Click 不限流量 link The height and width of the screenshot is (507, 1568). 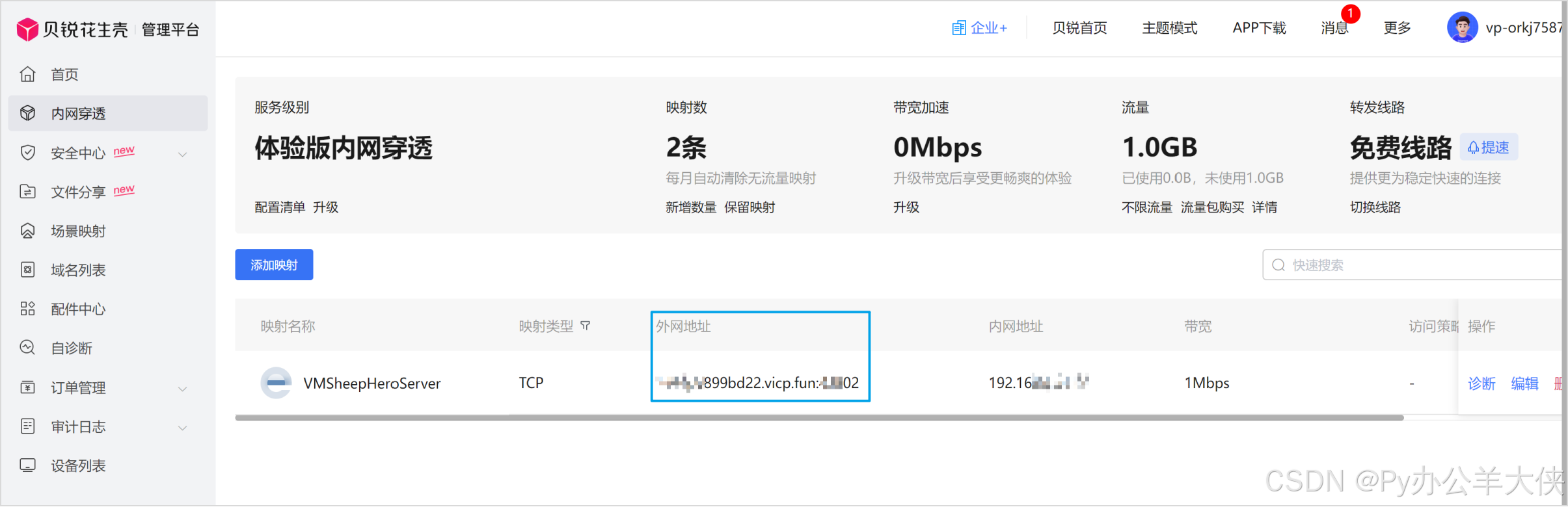[1147, 207]
